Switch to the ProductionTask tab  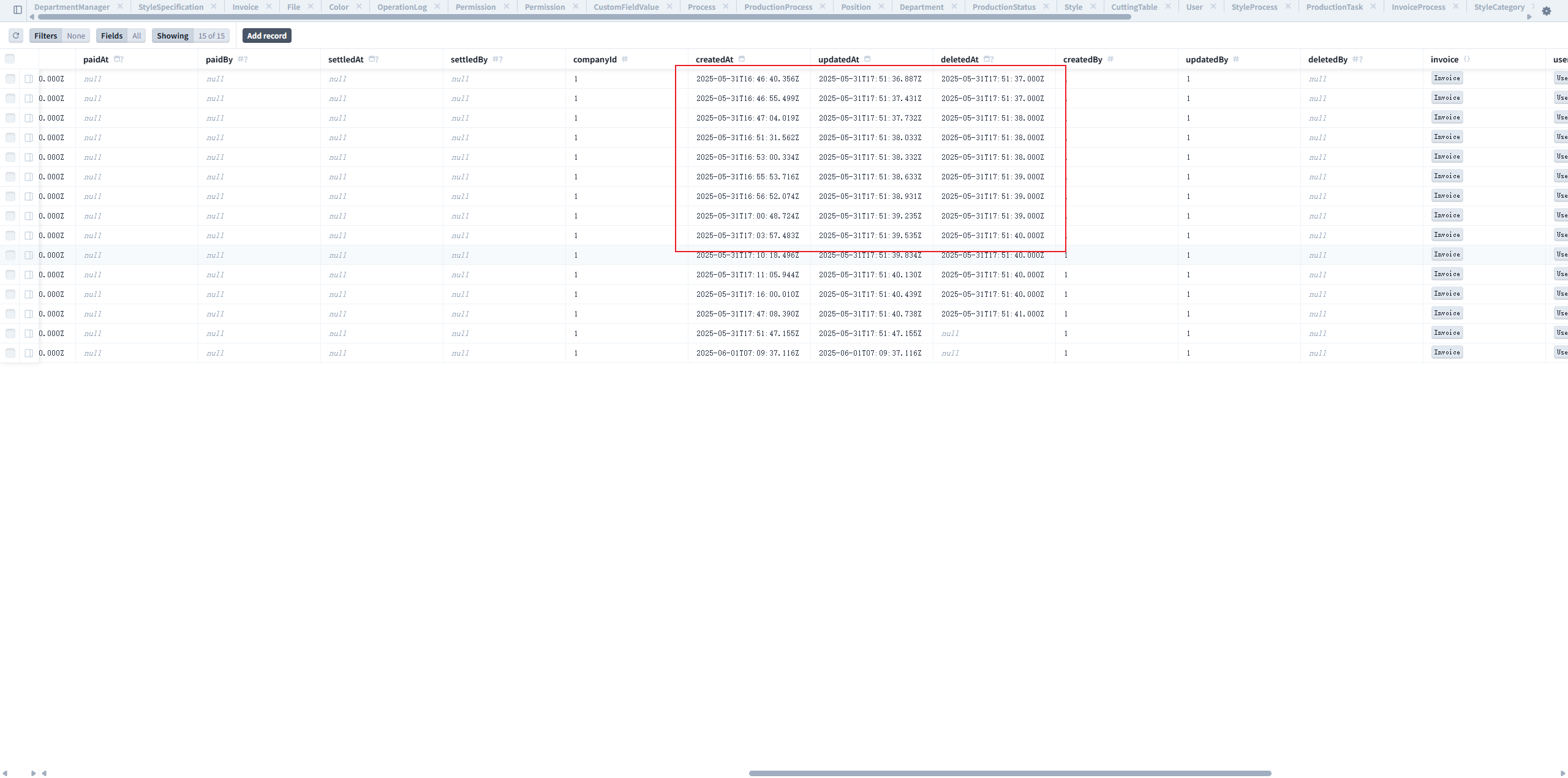(x=1334, y=7)
